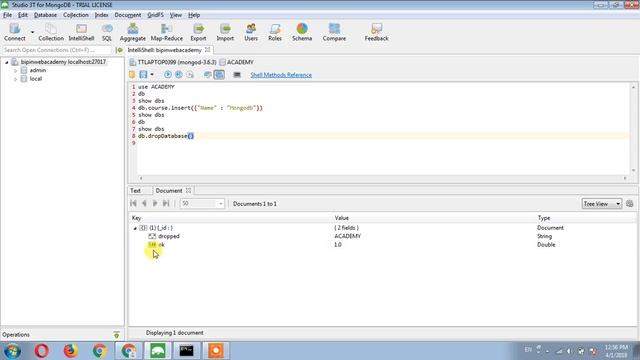Viewport: 640px width, 360px height.
Task: Close the Document results tab
Action: (x=188, y=190)
